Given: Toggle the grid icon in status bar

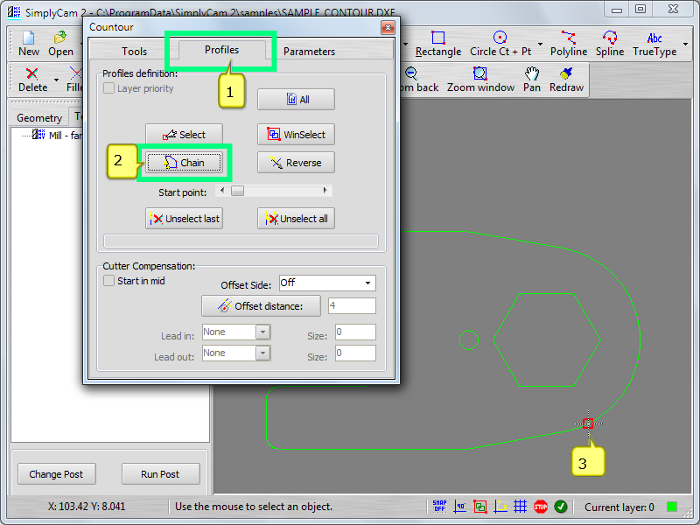Looking at the screenshot, I should (520, 507).
